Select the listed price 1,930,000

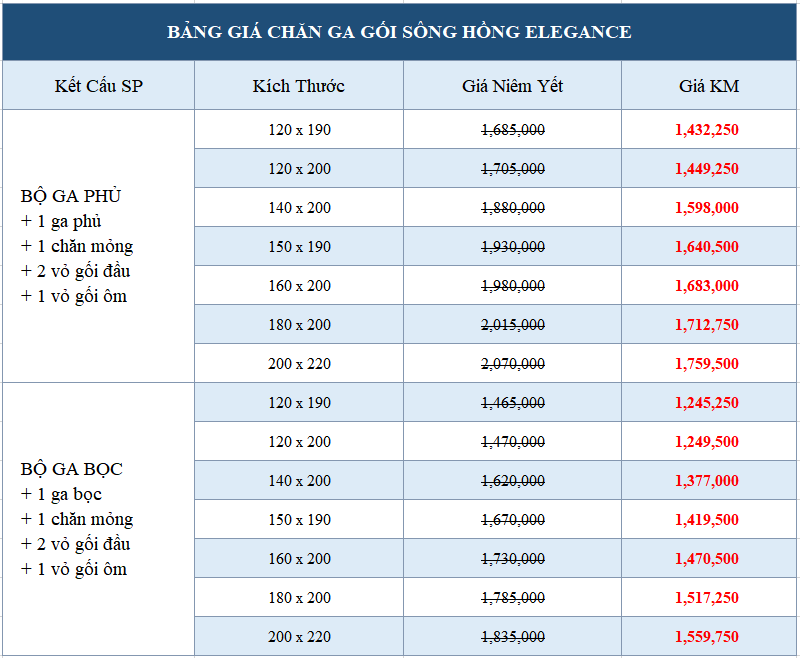(x=513, y=247)
